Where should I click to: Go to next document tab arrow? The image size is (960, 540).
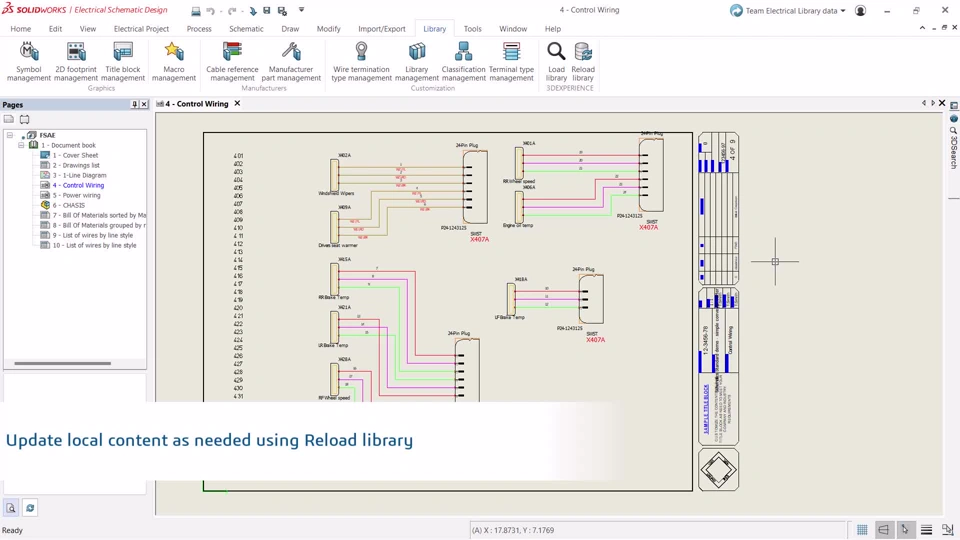(933, 103)
